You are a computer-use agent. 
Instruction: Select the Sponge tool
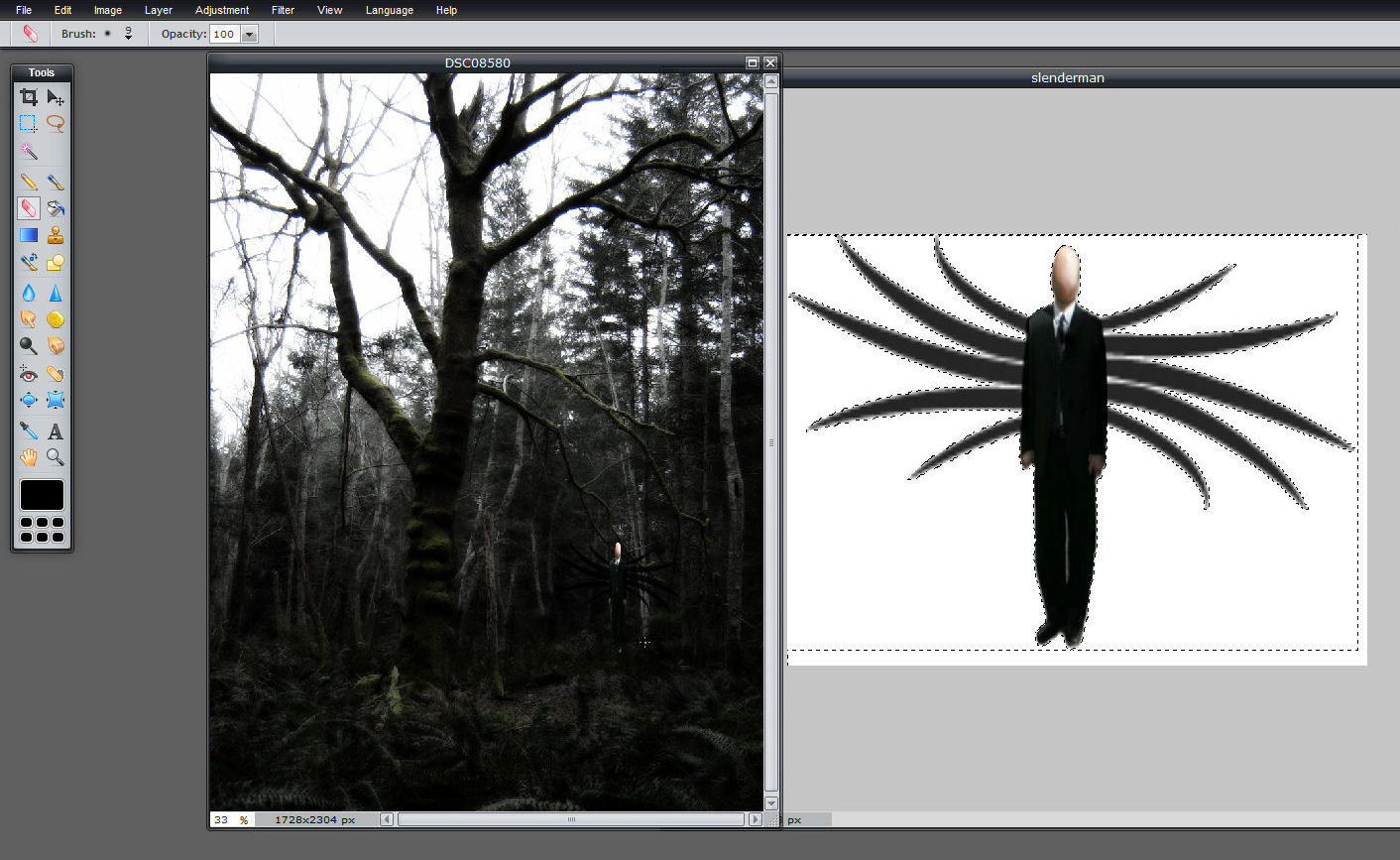[56, 319]
